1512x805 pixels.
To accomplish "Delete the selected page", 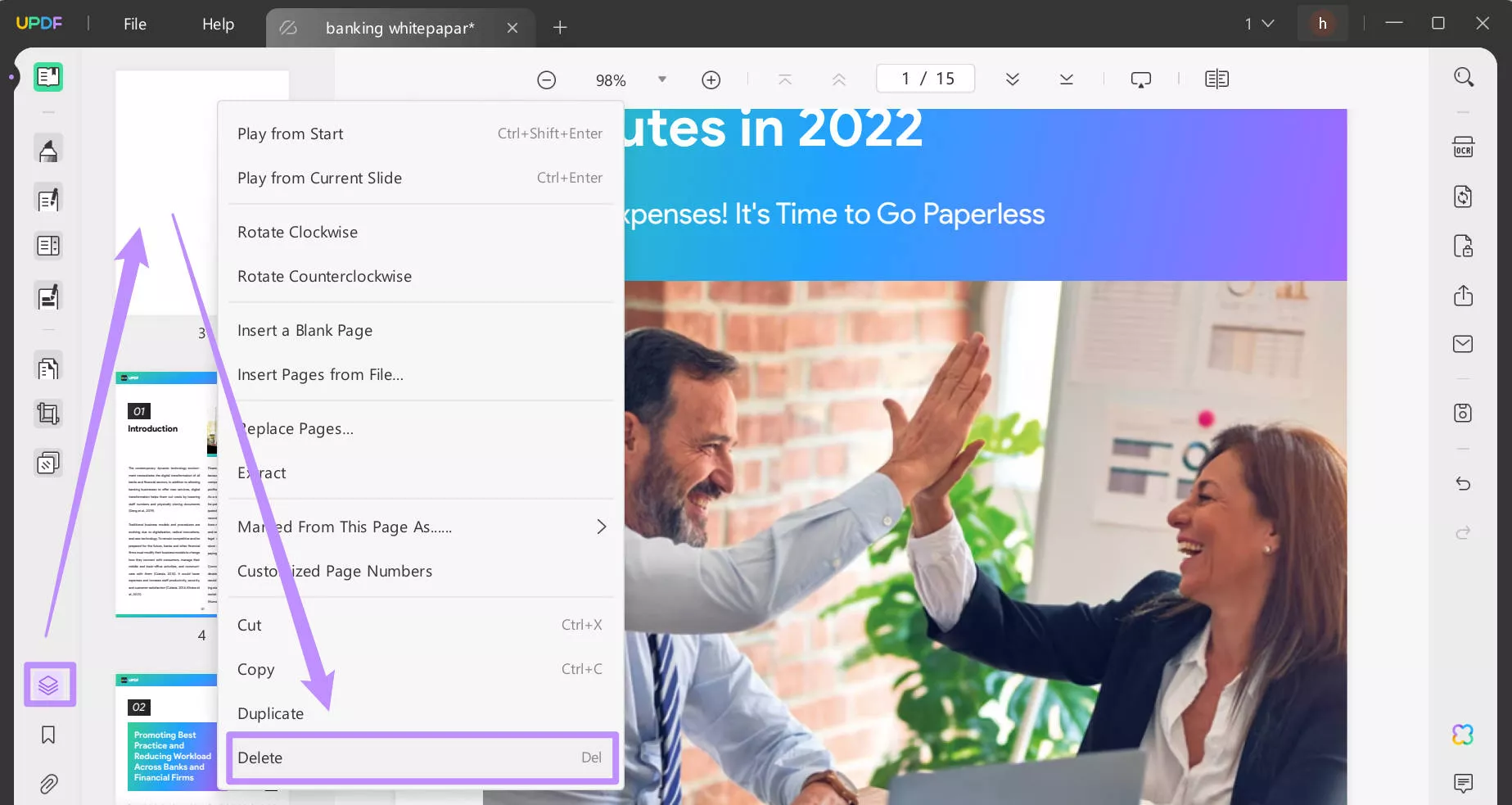I will tap(421, 758).
